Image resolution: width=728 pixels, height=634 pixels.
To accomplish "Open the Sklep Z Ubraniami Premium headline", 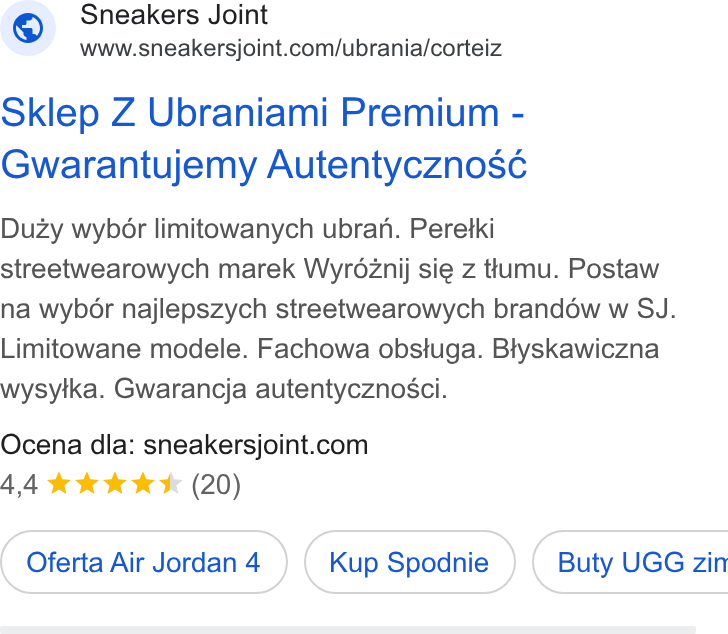I will [x=262, y=112].
